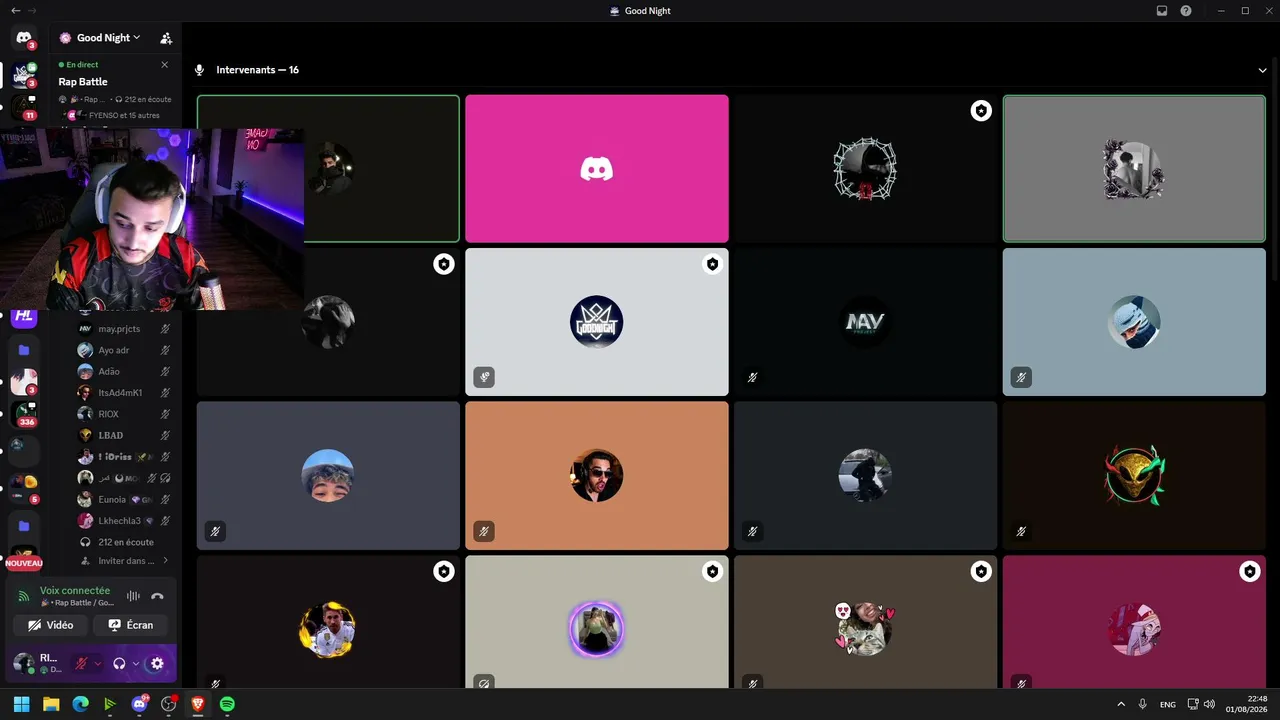Click moderator shield badge on GoodNight tile

tap(712, 264)
